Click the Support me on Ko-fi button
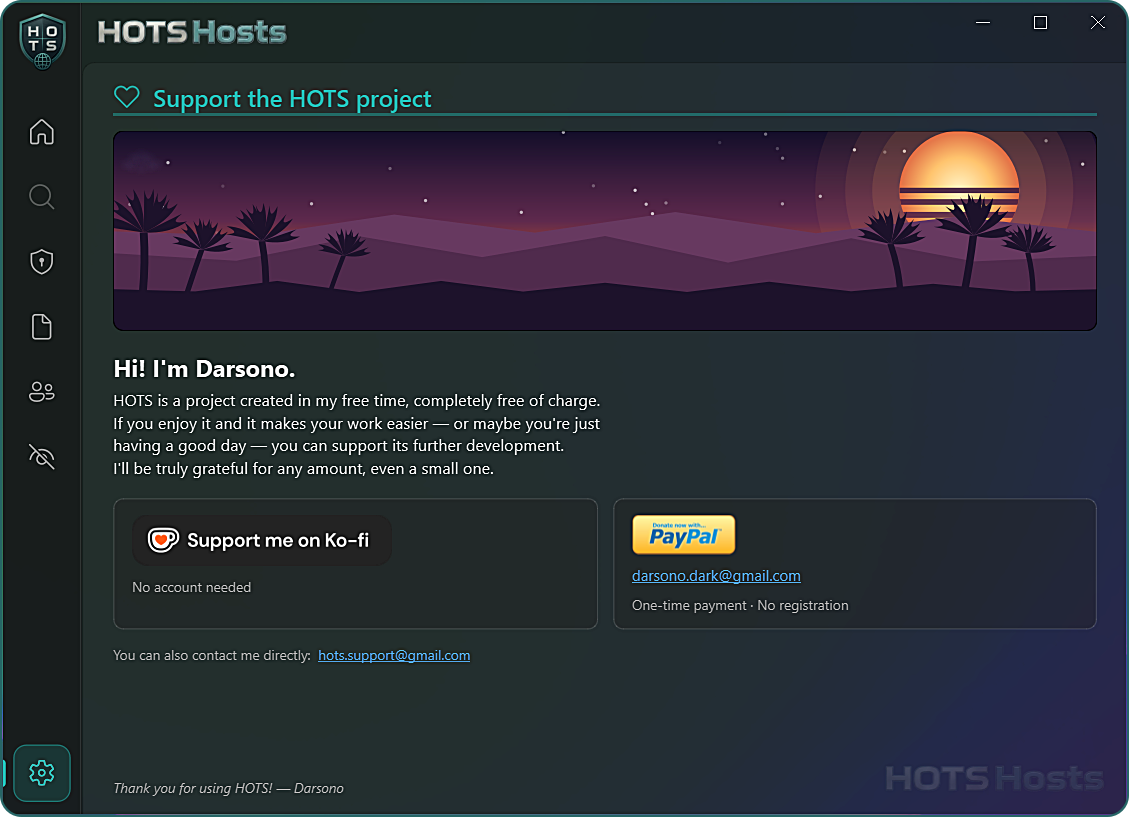The height and width of the screenshot is (817, 1129). [x=262, y=540]
